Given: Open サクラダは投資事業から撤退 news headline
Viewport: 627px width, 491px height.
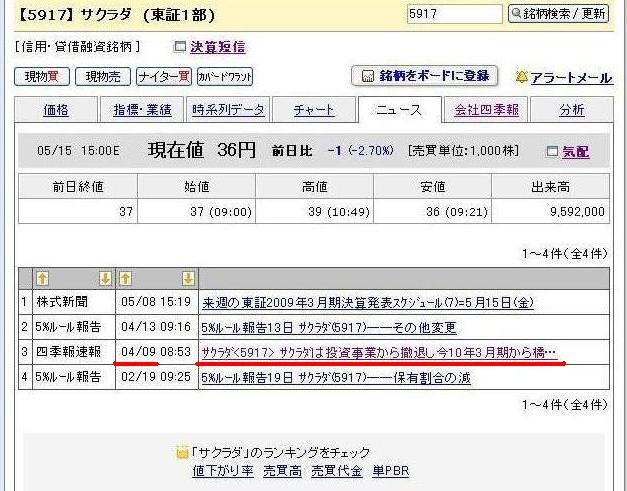Looking at the screenshot, I should (379, 353).
